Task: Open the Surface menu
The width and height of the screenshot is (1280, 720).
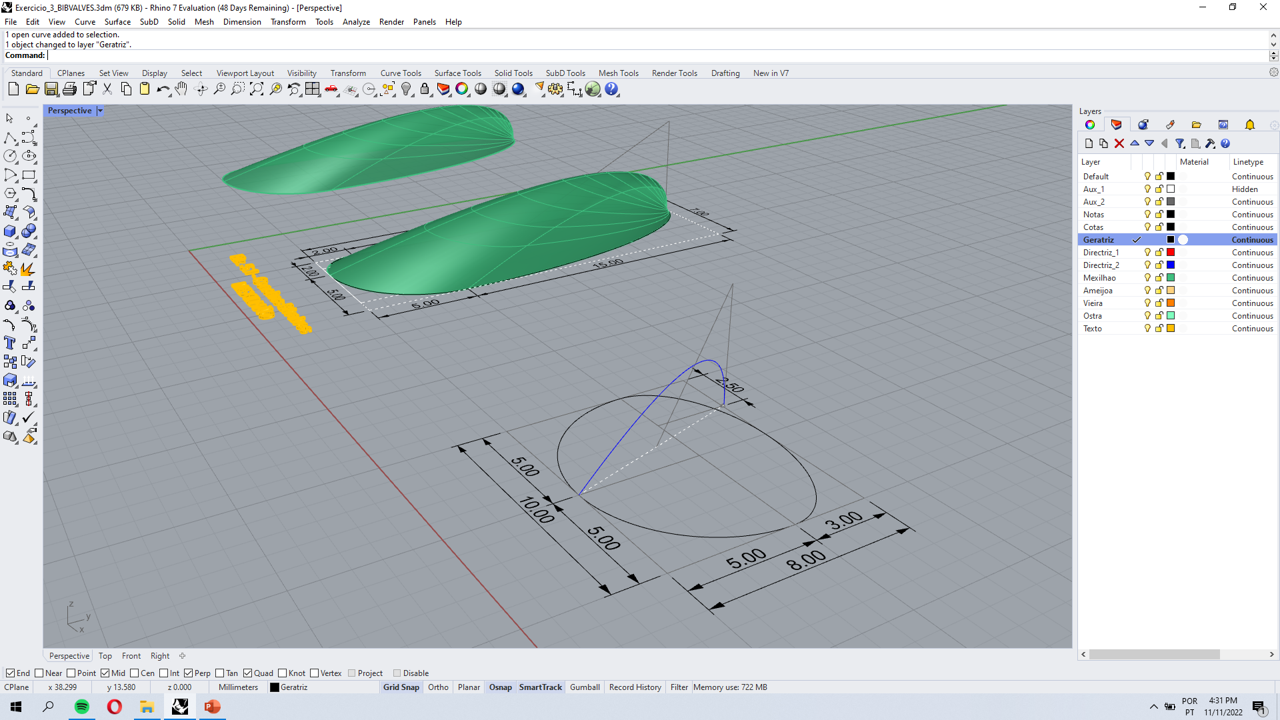Action: pyautogui.click(x=117, y=21)
